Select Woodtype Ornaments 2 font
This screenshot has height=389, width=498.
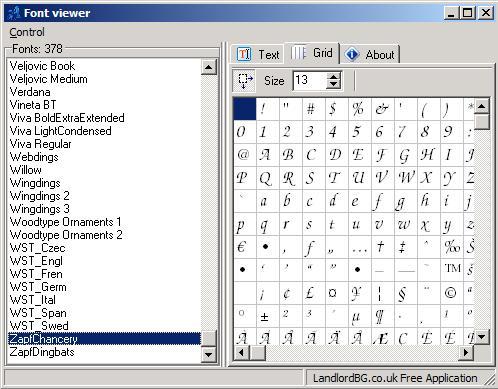pos(66,235)
